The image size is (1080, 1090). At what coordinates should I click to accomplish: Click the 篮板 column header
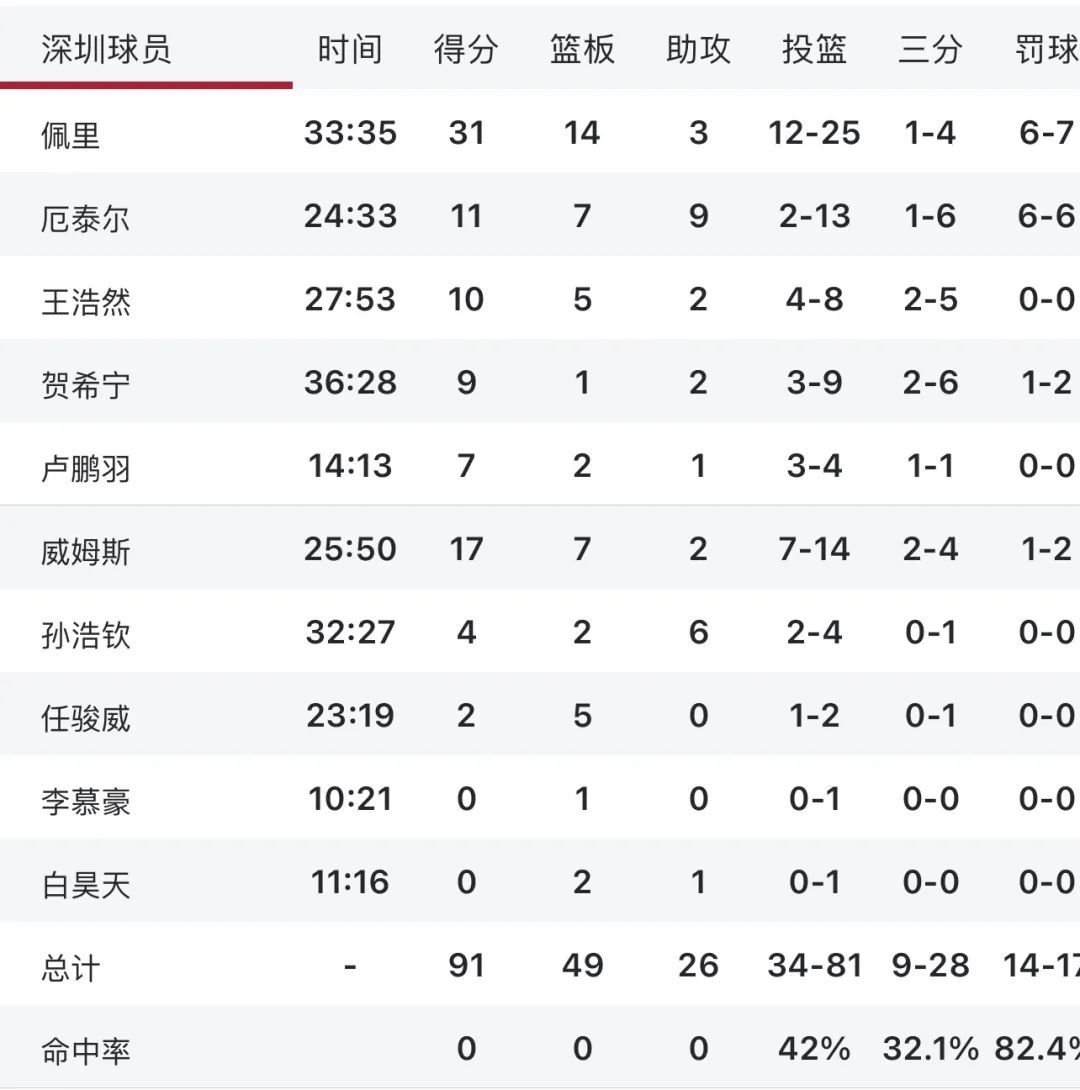[582, 49]
